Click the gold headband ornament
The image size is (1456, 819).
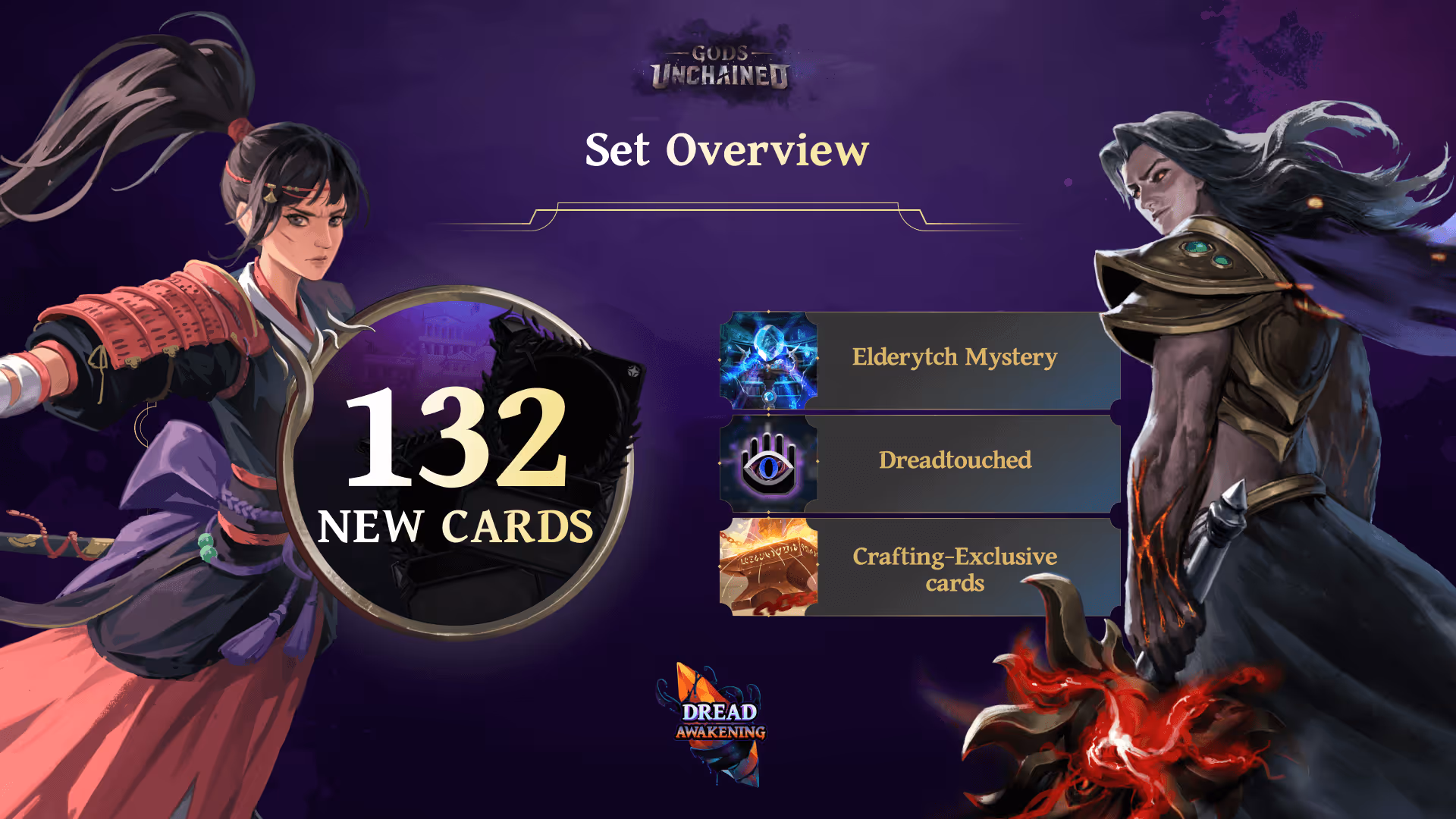pyautogui.click(x=271, y=195)
